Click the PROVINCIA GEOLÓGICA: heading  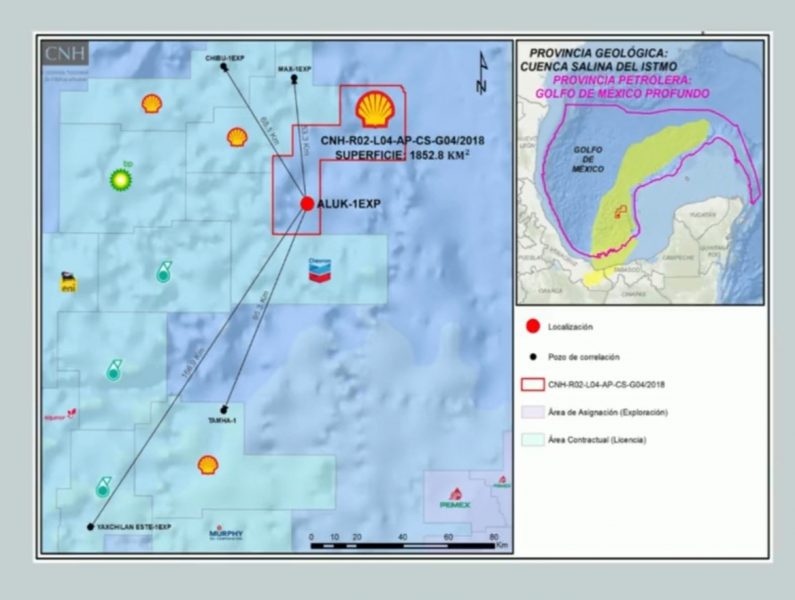(599, 53)
